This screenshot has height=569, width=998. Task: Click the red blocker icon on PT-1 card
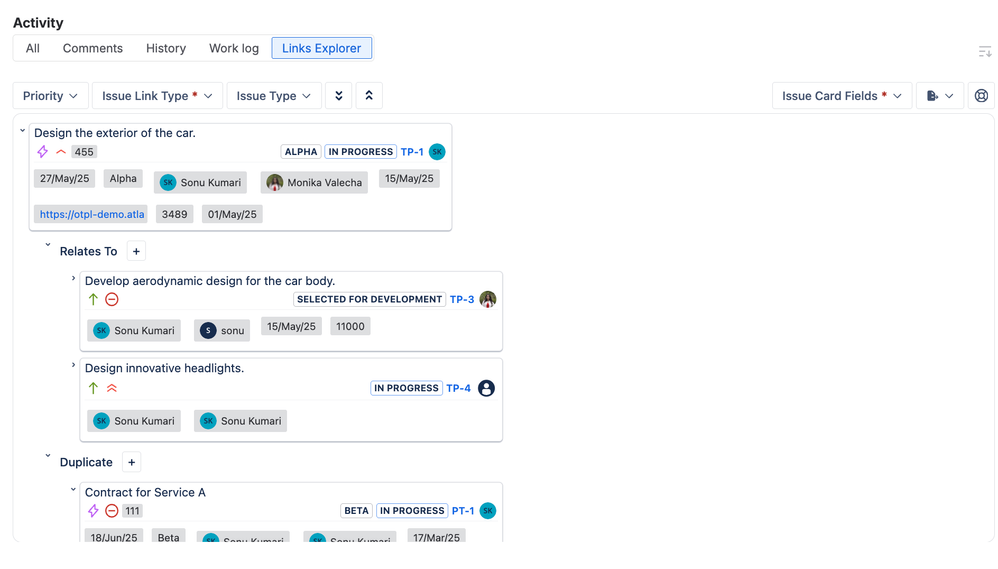tap(112, 511)
